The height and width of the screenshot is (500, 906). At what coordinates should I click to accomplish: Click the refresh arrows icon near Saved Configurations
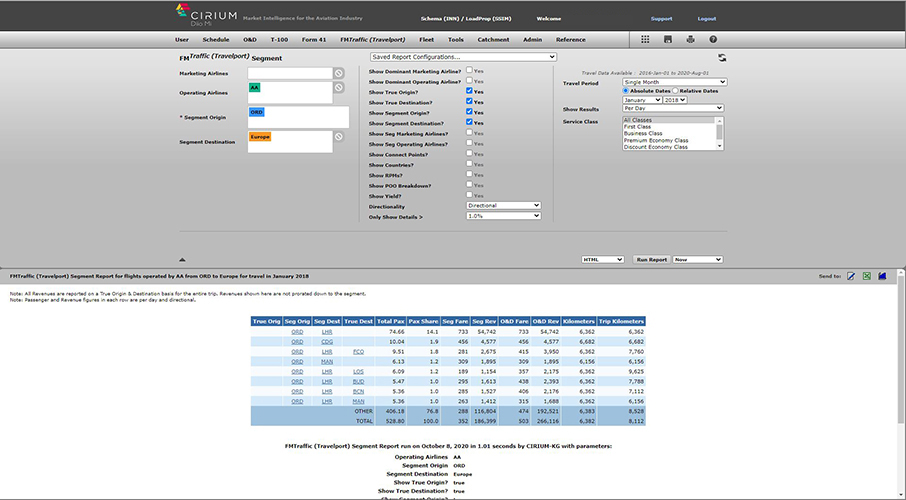point(722,58)
